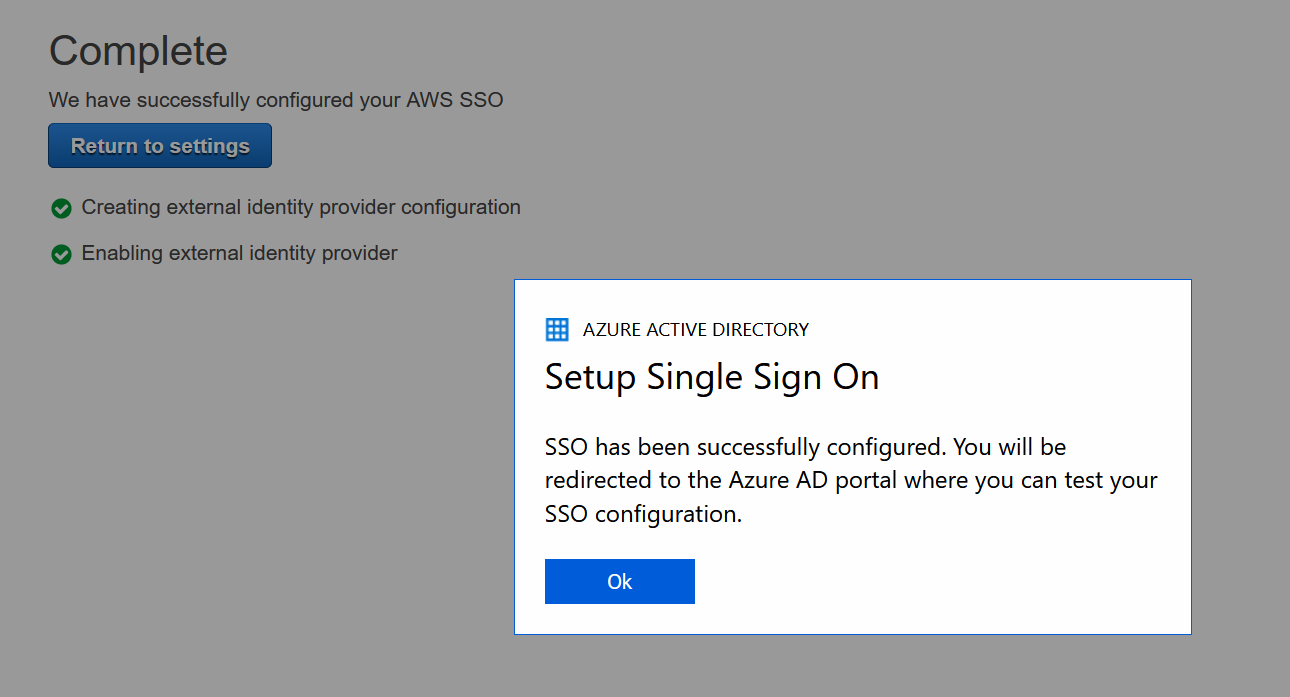Screen dimensions: 1290x697
Task: Click the final SSO configuration. line in dialog
Action: [644, 514]
